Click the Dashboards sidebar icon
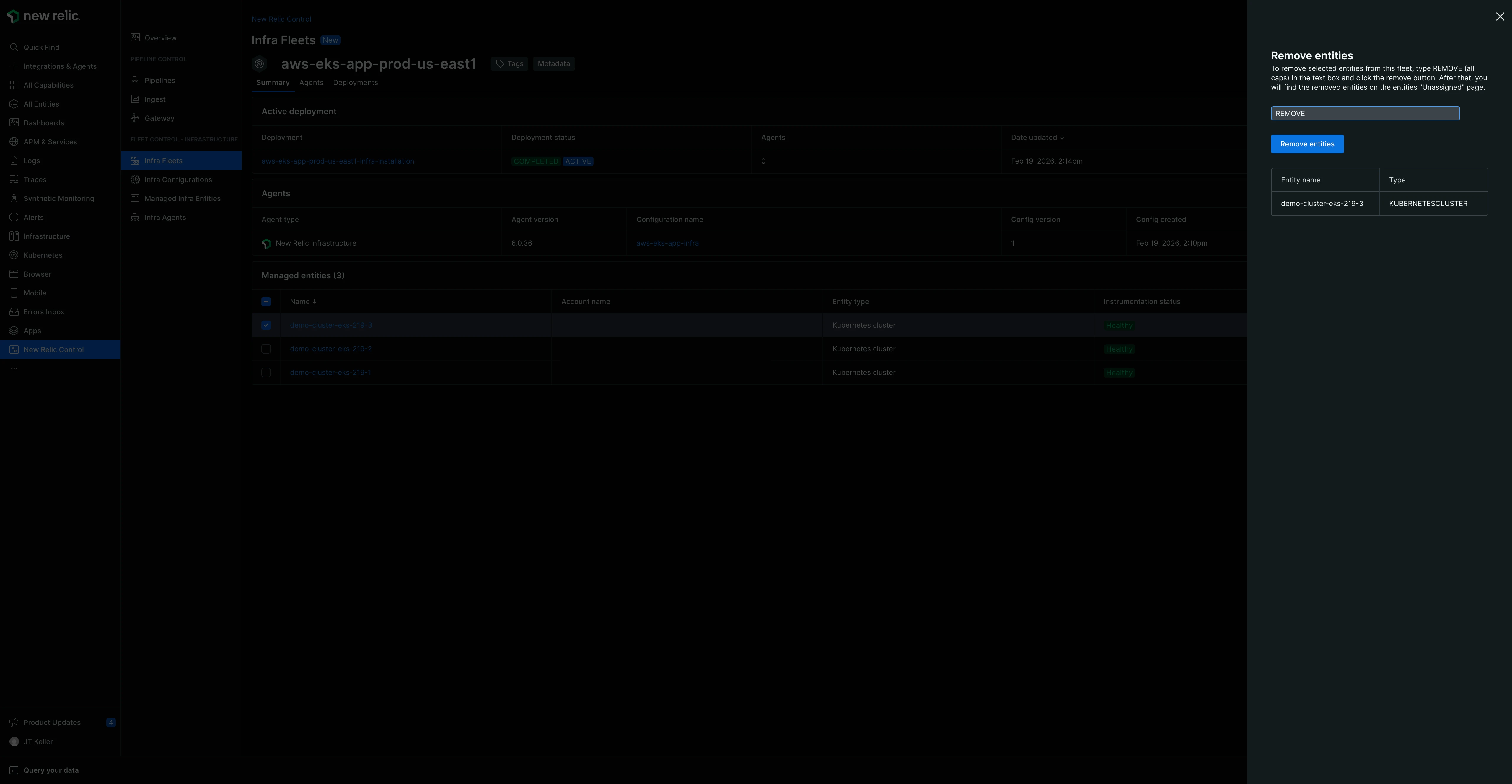 (x=14, y=122)
